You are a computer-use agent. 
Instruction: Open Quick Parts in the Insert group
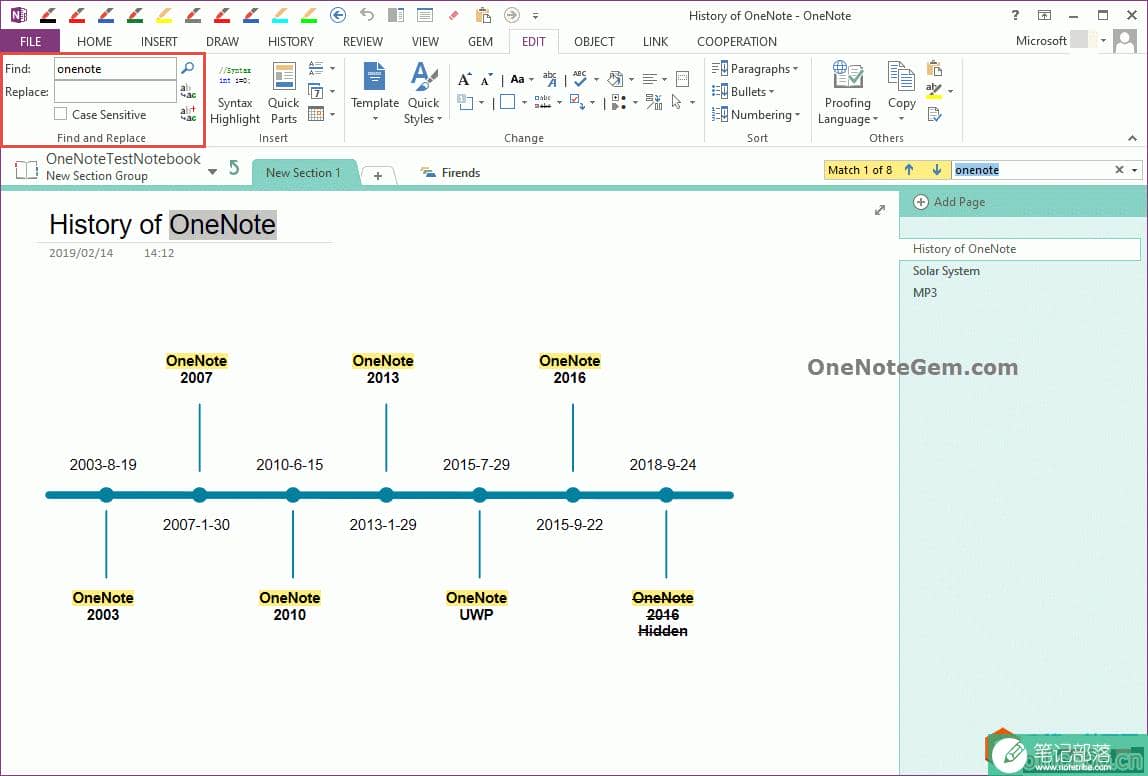point(283,94)
